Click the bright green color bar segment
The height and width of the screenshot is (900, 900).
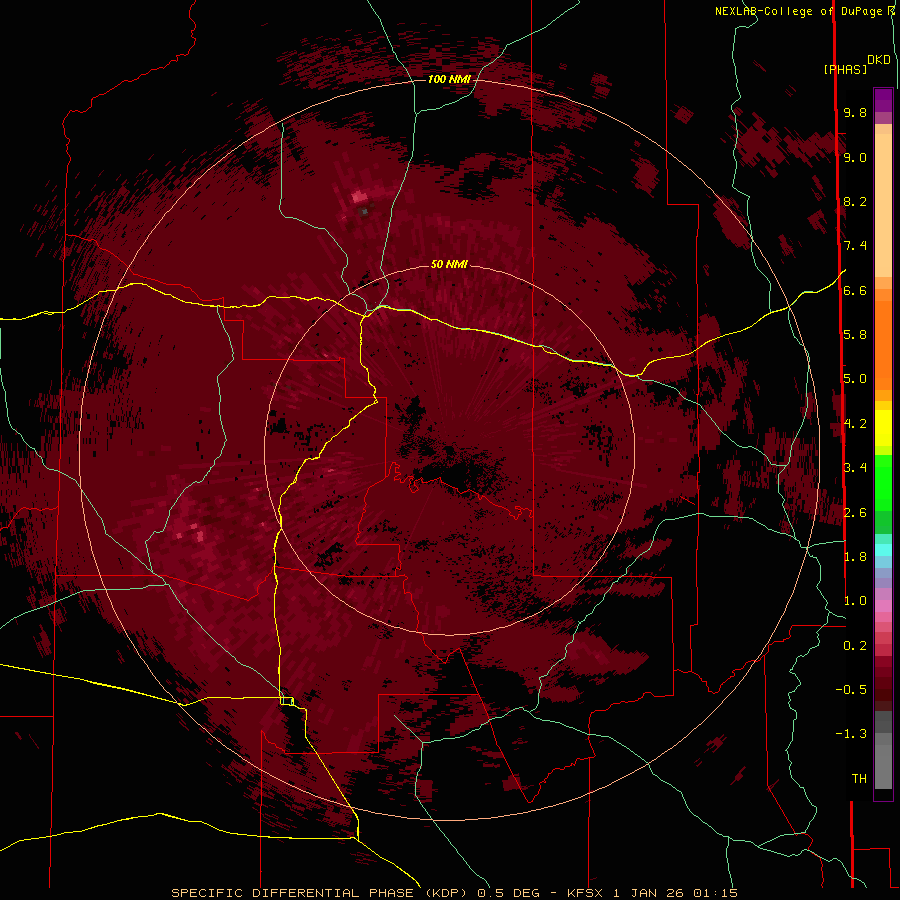(883, 482)
